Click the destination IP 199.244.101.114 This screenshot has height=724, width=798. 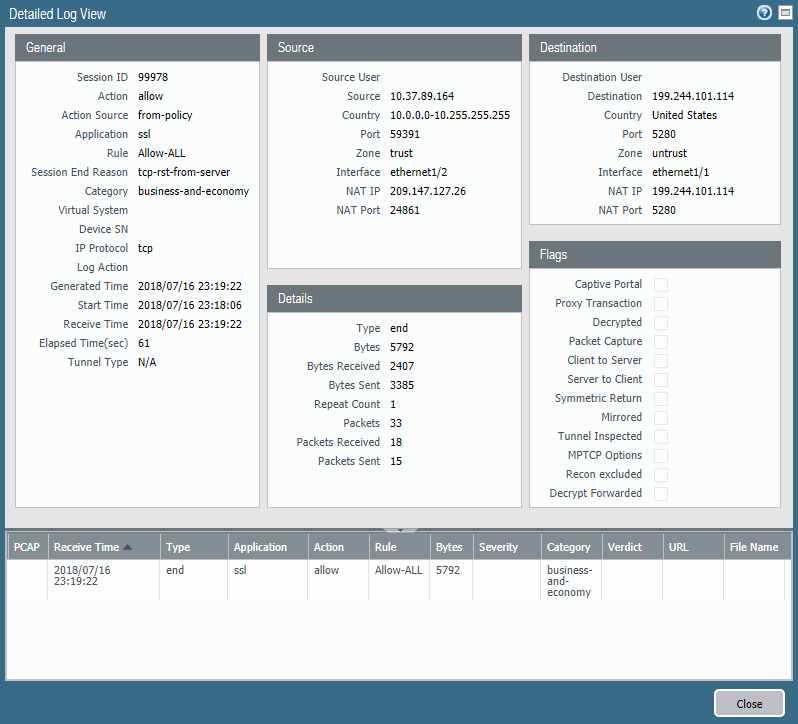click(693, 96)
